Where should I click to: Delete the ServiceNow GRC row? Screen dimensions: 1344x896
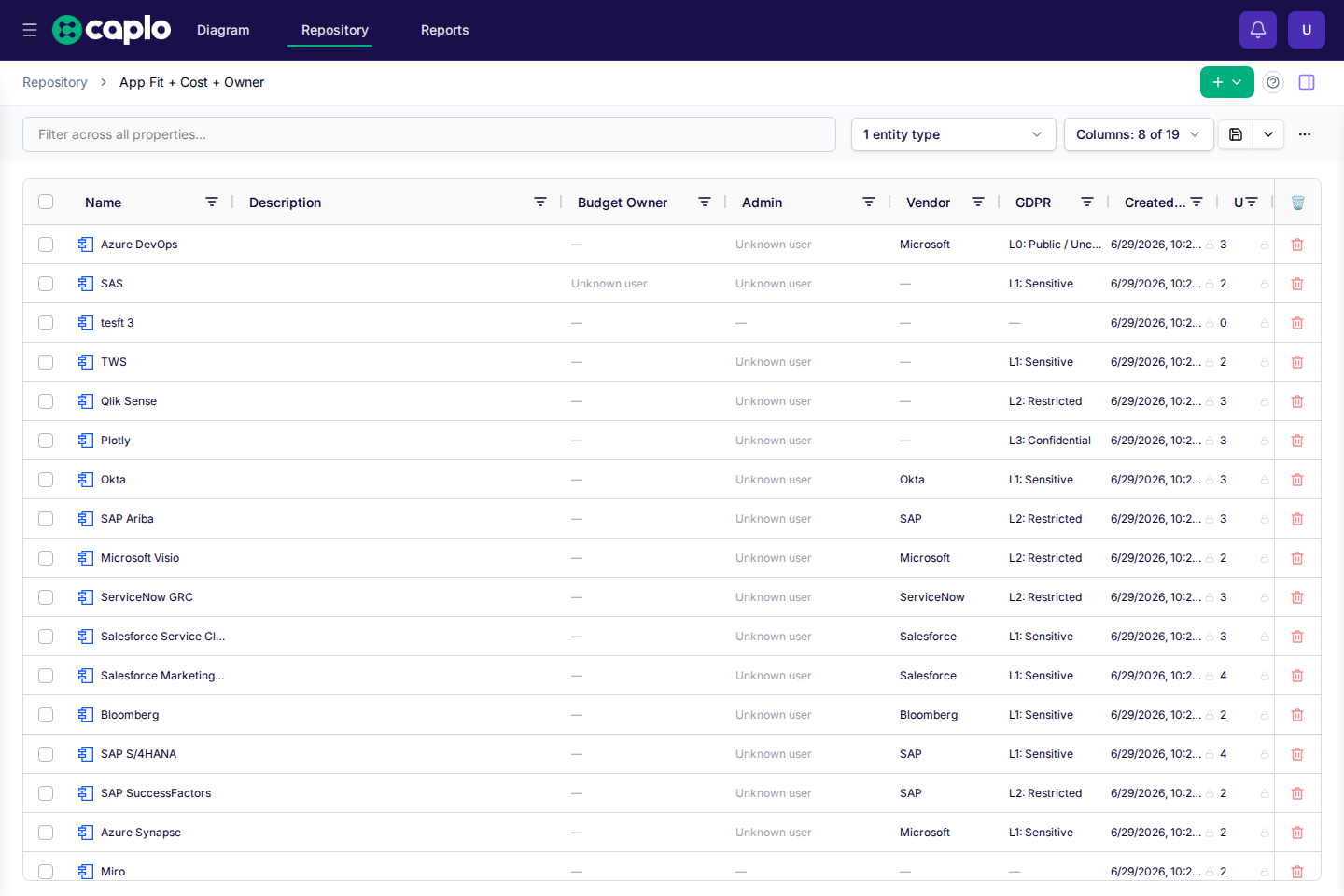click(x=1297, y=597)
